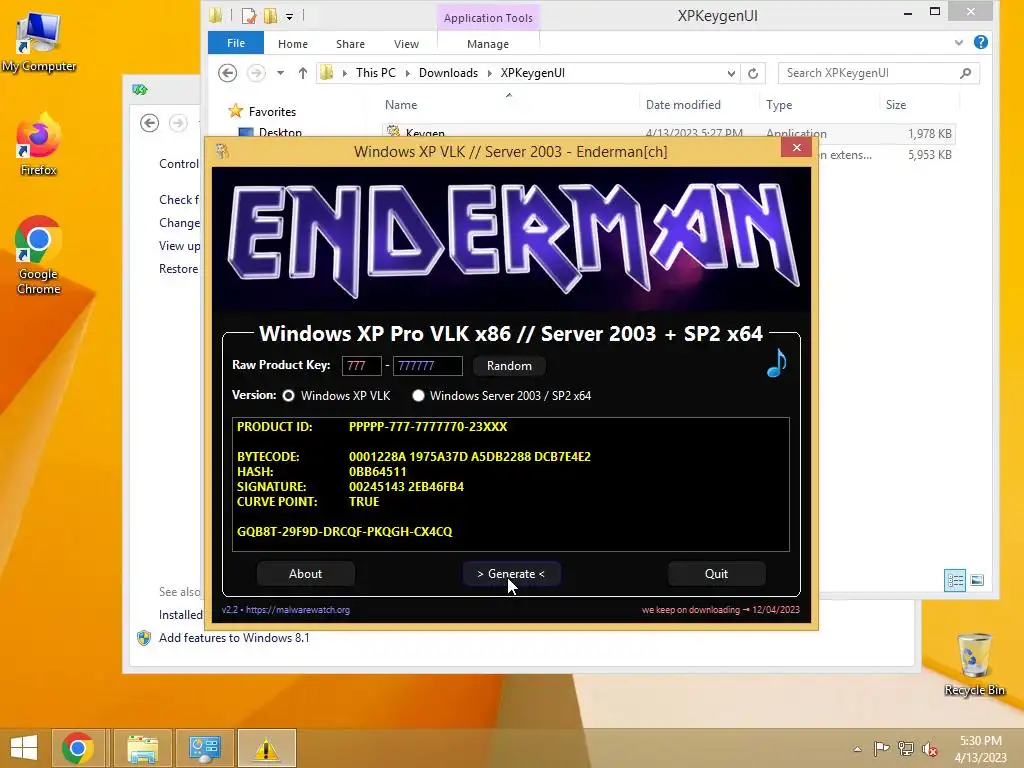This screenshot has height=768, width=1024.
Task: Click the first raw product key field 777
Action: coord(361,366)
